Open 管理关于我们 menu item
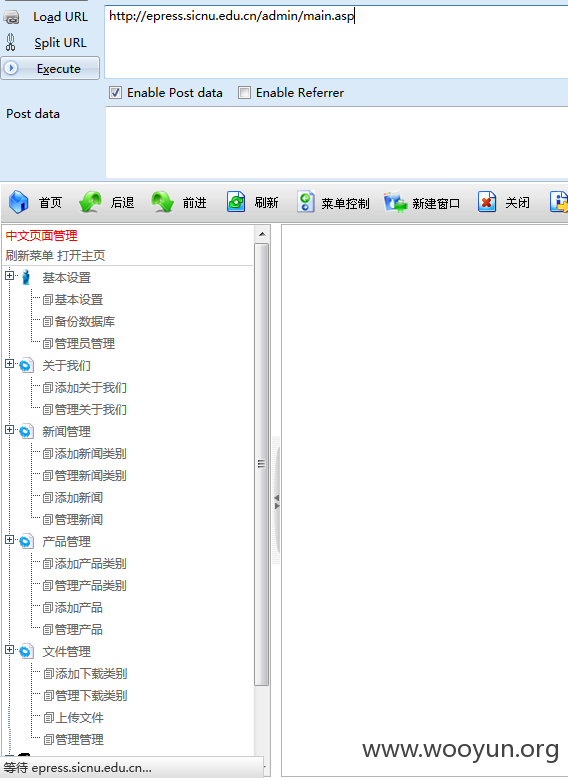 coord(91,410)
